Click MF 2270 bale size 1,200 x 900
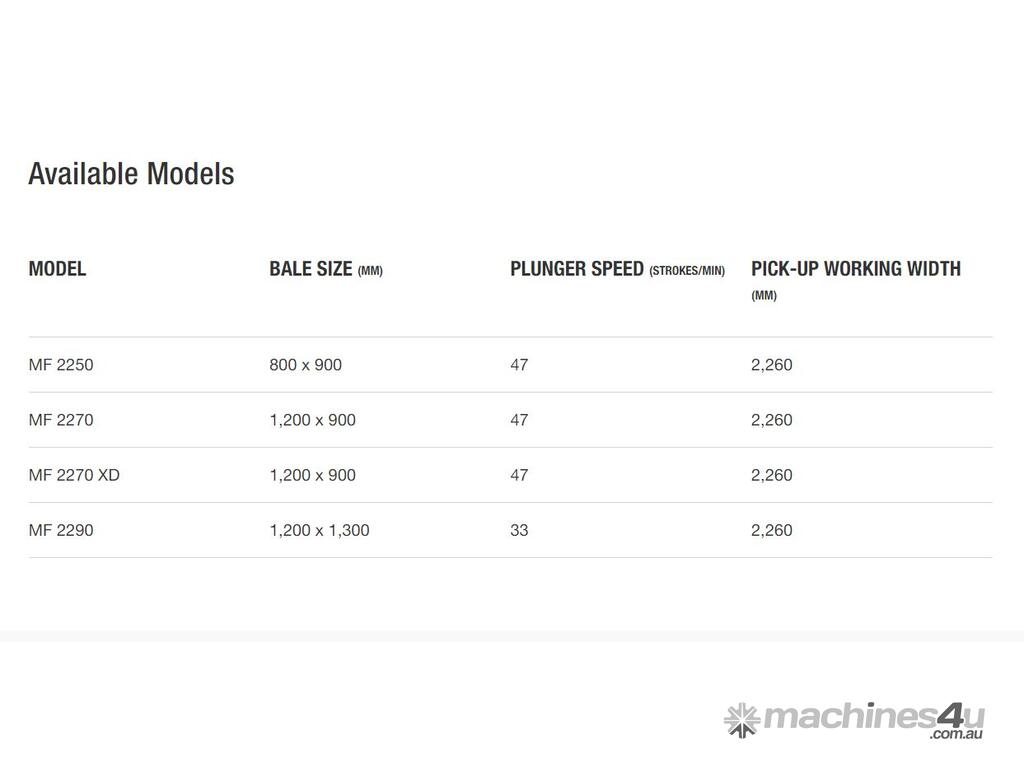 point(312,420)
